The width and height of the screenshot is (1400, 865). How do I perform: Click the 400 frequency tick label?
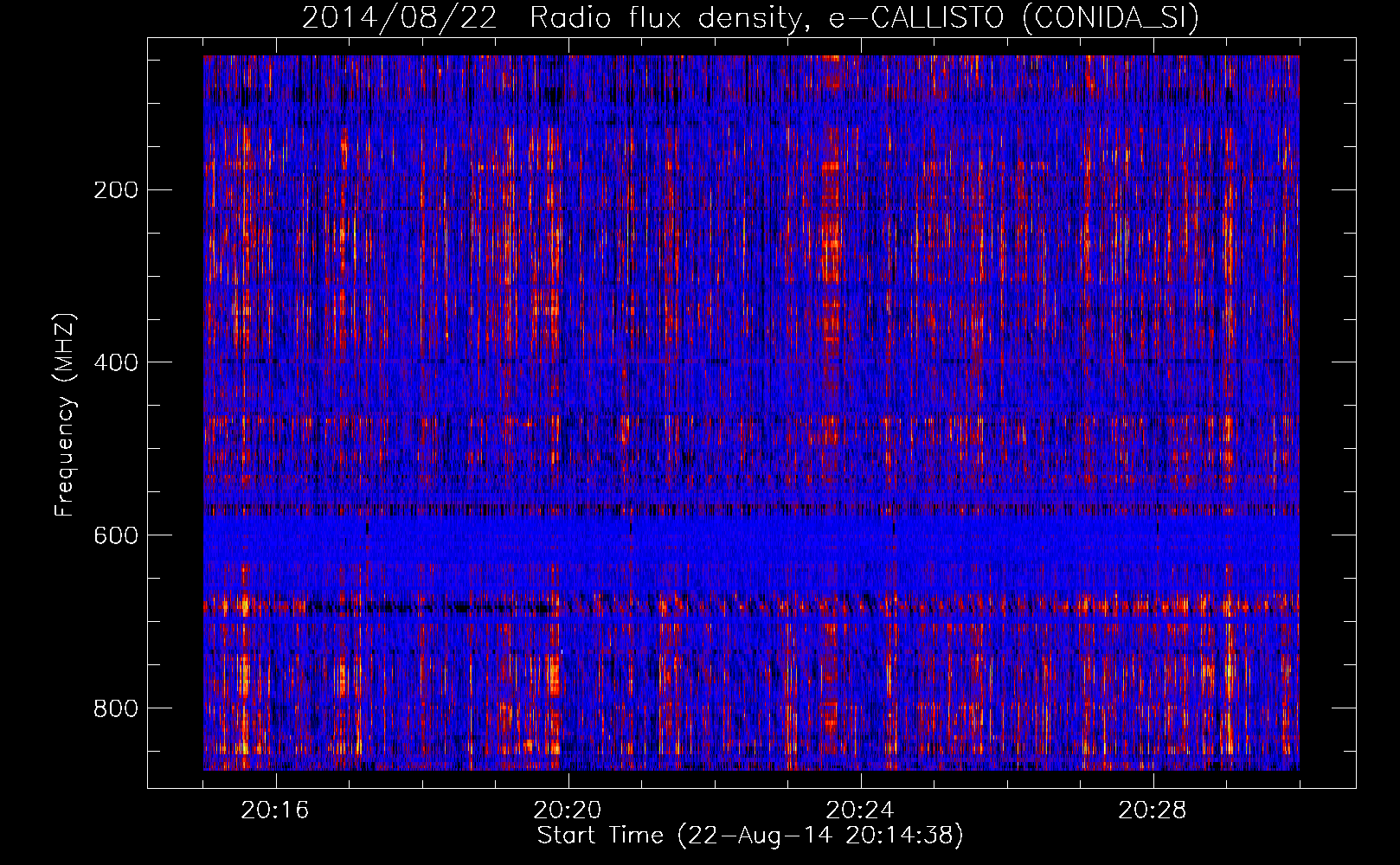click(115, 362)
